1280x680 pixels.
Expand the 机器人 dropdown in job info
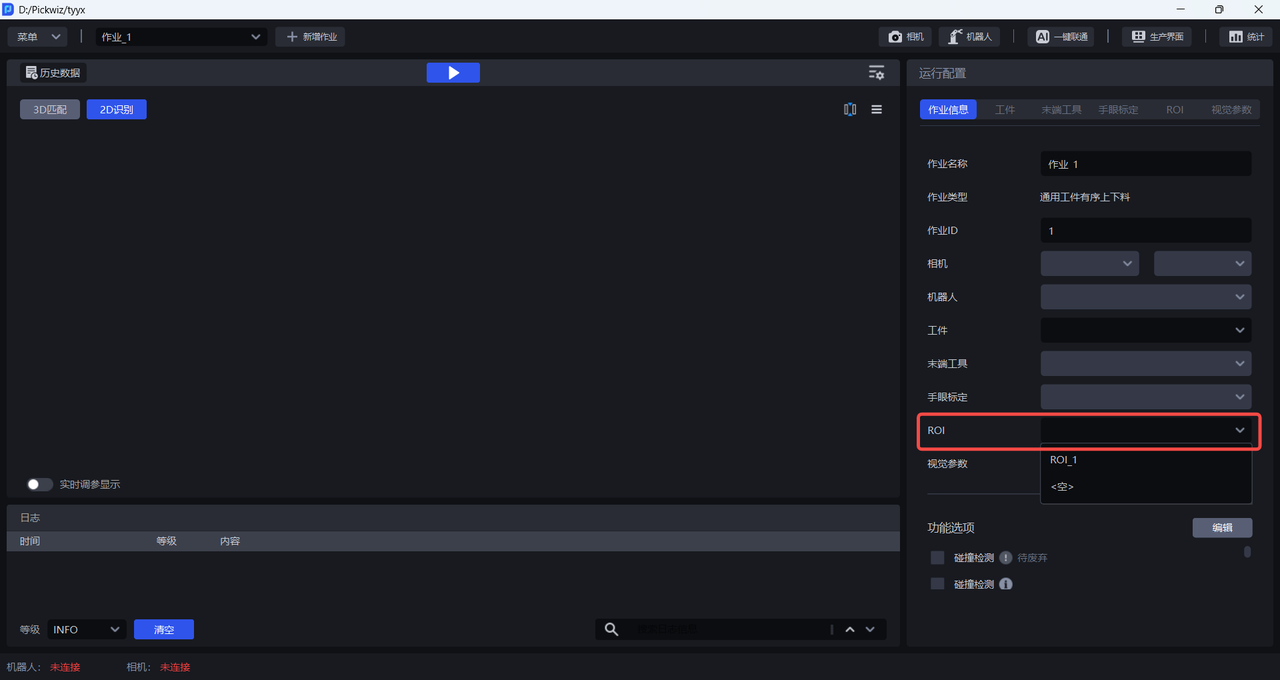1145,297
